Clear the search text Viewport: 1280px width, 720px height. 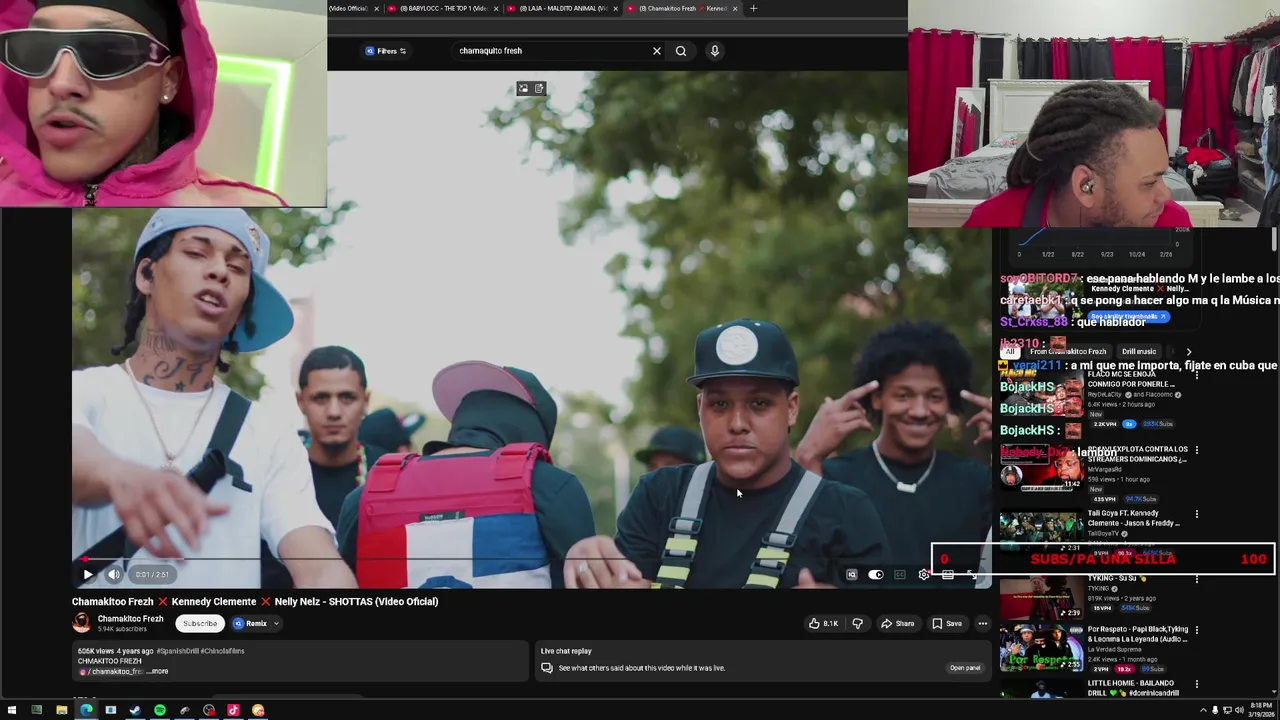coord(657,51)
